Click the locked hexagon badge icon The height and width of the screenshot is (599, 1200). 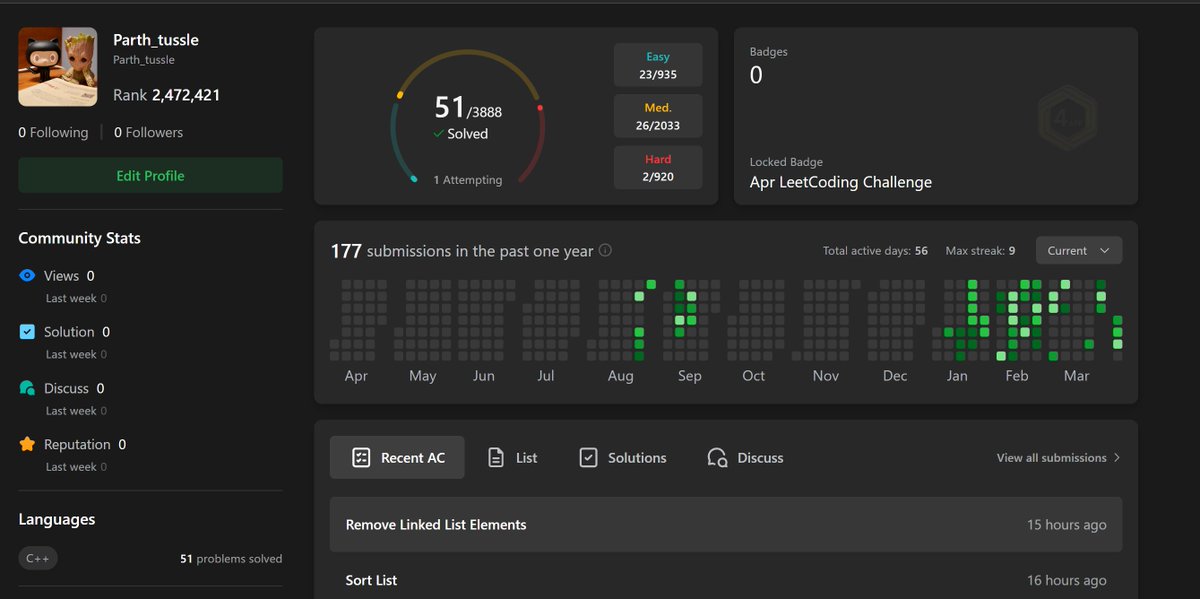pos(1068,118)
